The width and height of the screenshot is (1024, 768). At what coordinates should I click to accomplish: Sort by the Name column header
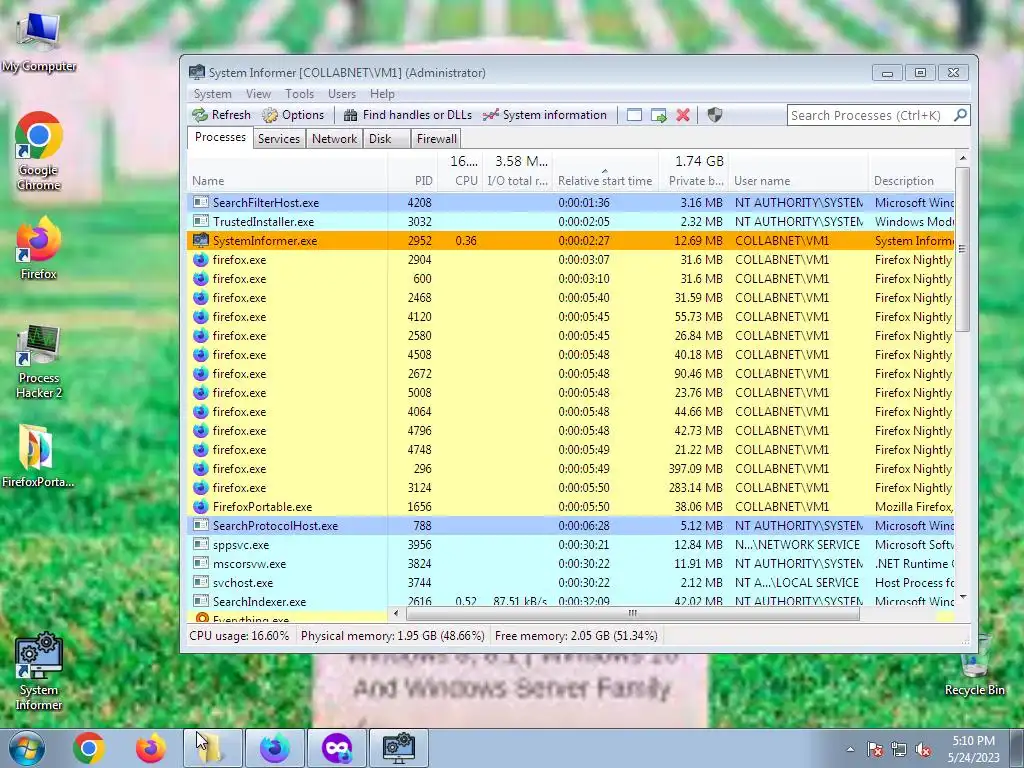[287, 181]
